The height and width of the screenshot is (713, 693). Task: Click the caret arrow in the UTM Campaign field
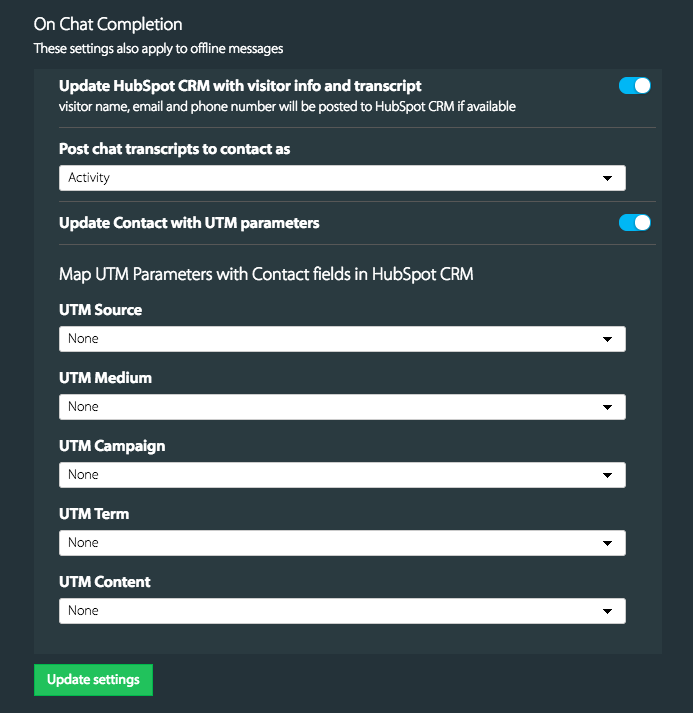[x=607, y=475]
